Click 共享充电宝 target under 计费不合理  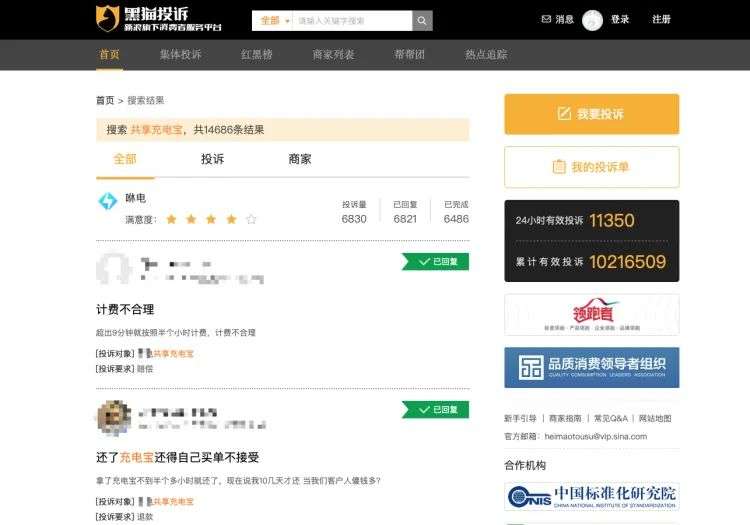click(x=173, y=354)
